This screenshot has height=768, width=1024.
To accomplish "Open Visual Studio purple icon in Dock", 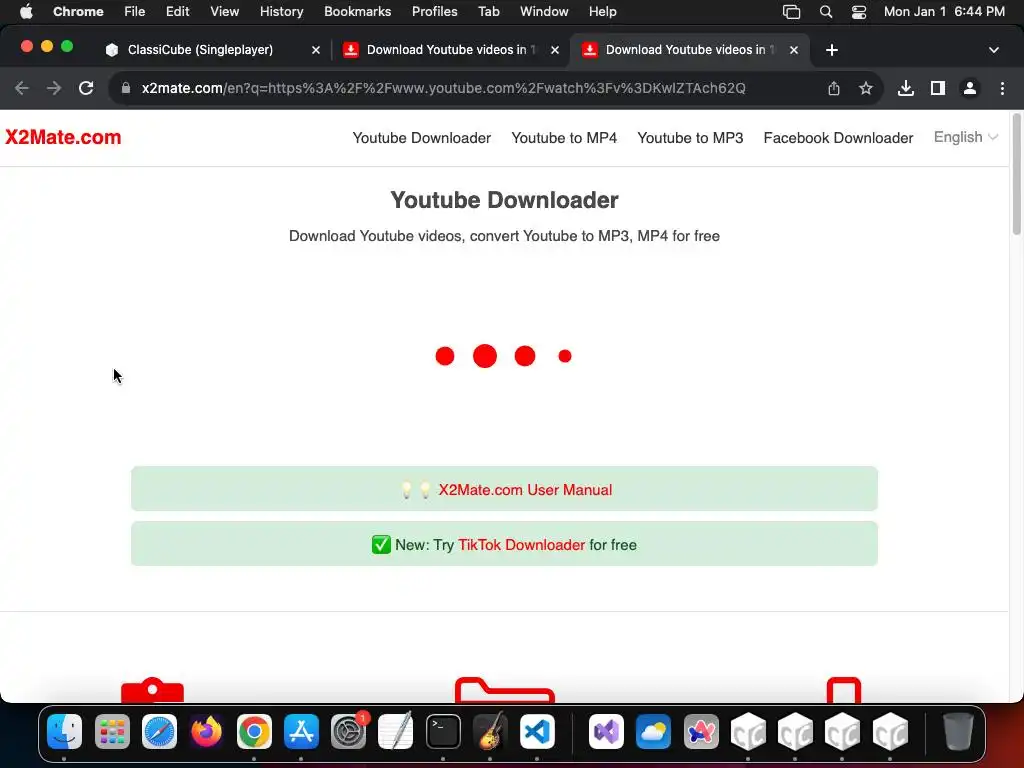I will click(x=606, y=731).
